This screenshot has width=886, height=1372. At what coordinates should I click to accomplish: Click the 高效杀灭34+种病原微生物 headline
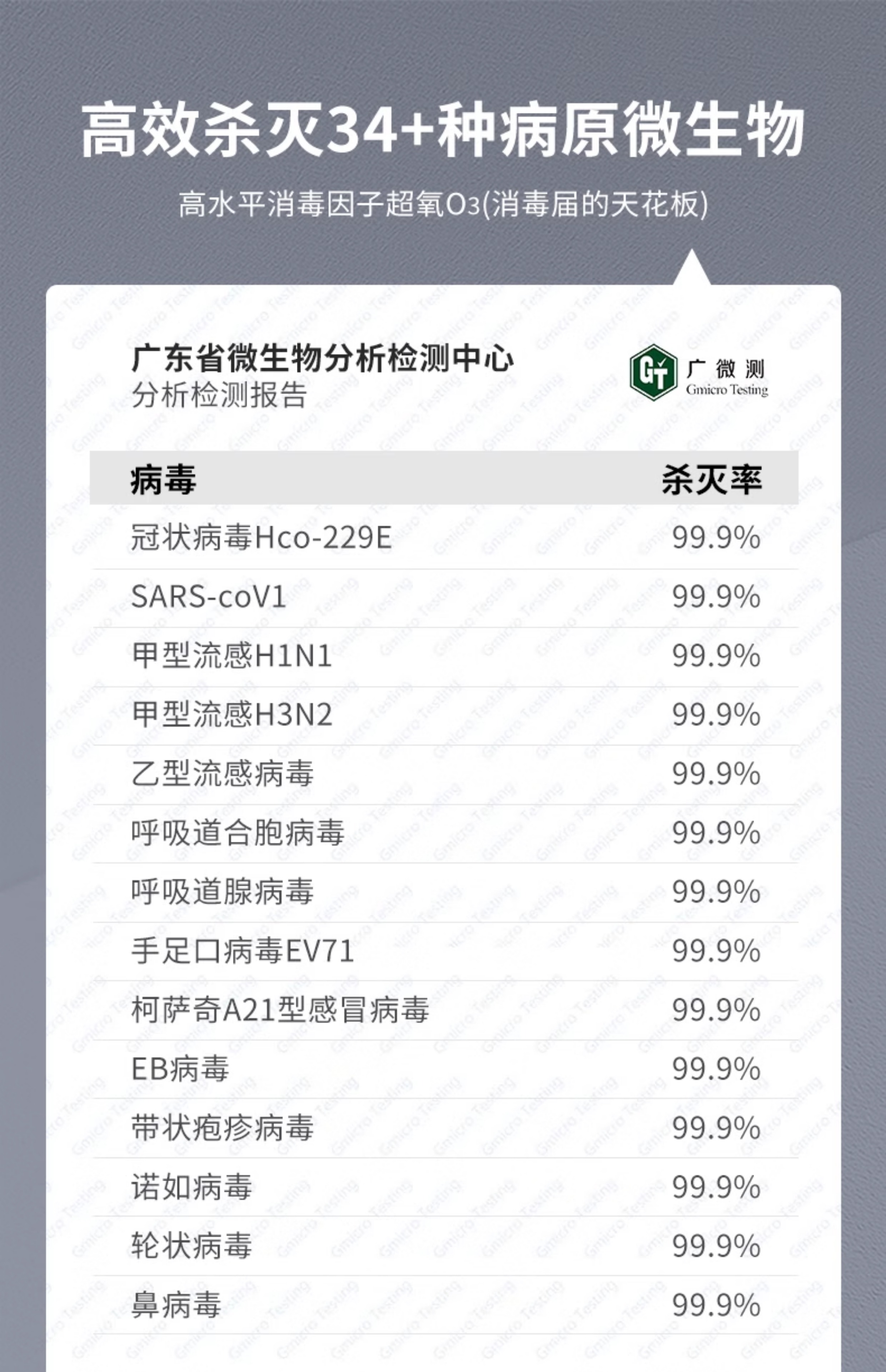click(x=442, y=130)
